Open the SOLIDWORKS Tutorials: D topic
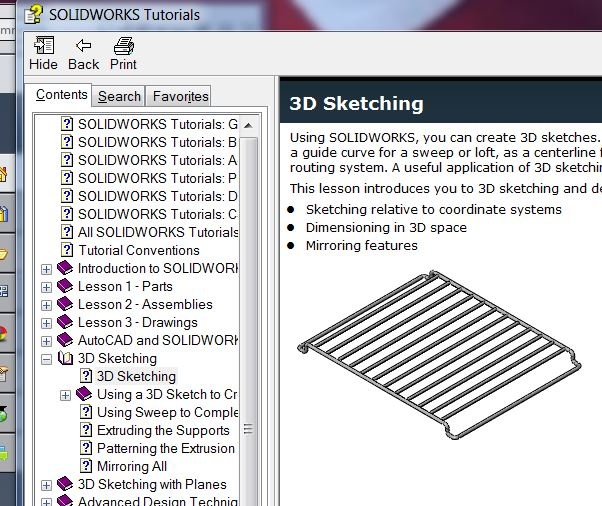 (158, 197)
